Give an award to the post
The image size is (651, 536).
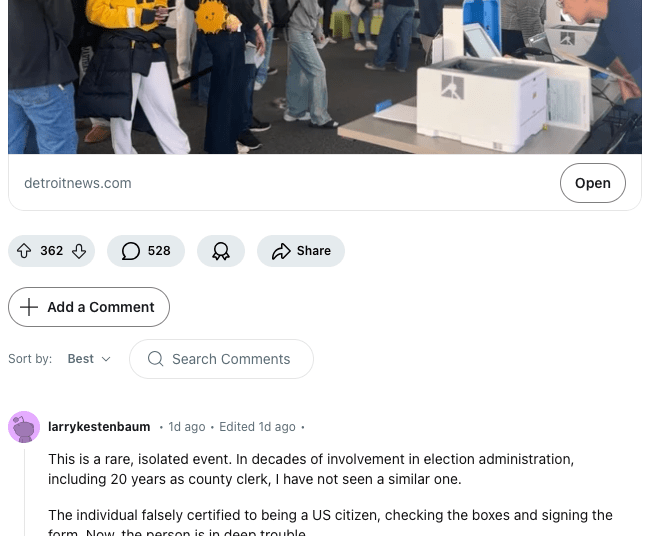click(x=221, y=251)
